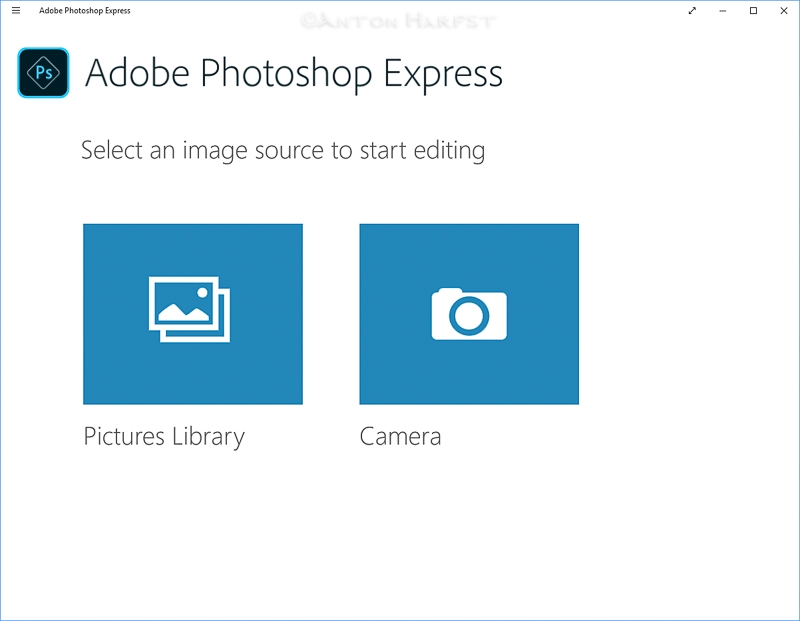Click the large Adobe Photoshop Express heading
Screen dimensions: 800x621
click(293, 74)
